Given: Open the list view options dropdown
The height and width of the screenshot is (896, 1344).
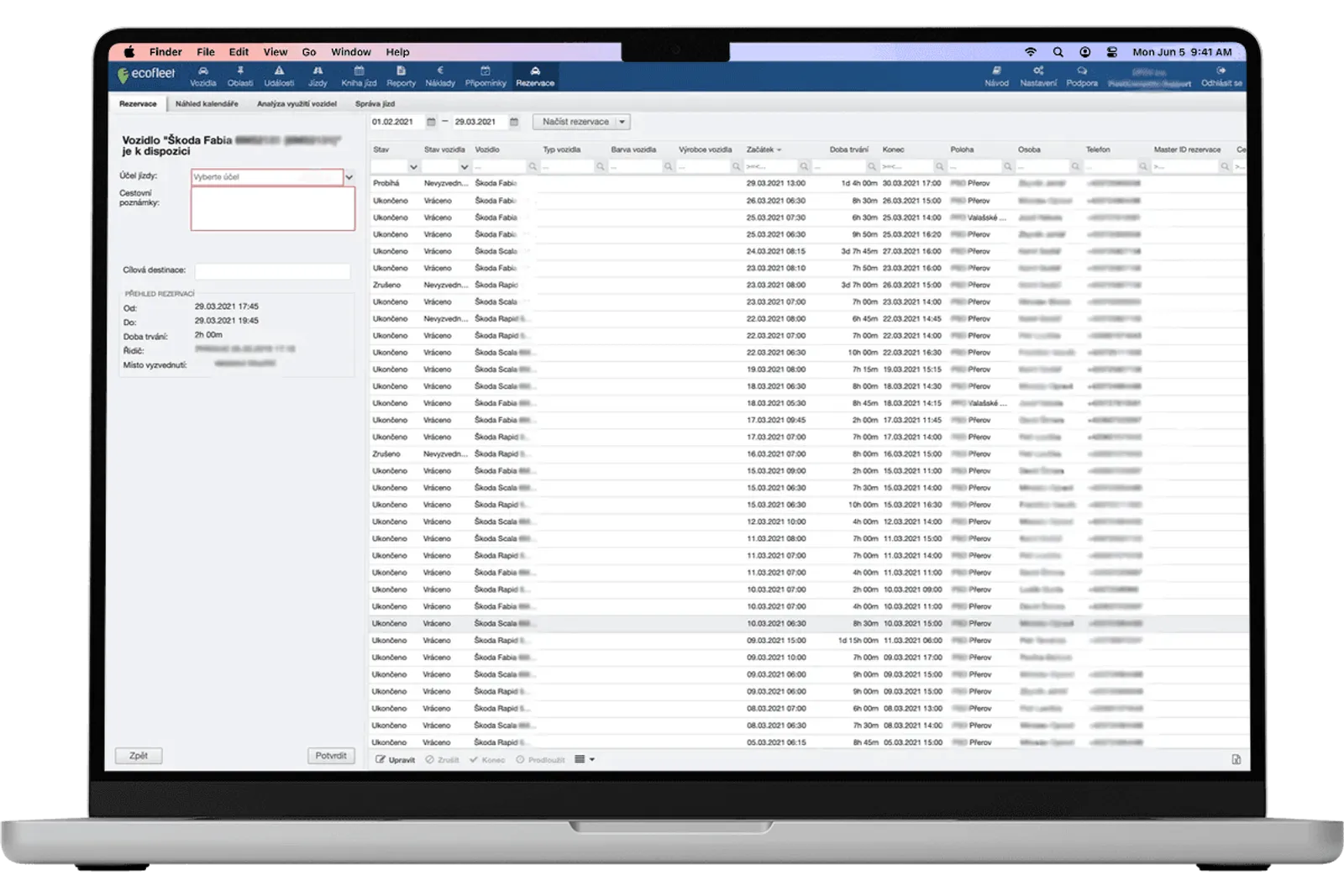Looking at the screenshot, I should tap(585, 759).
